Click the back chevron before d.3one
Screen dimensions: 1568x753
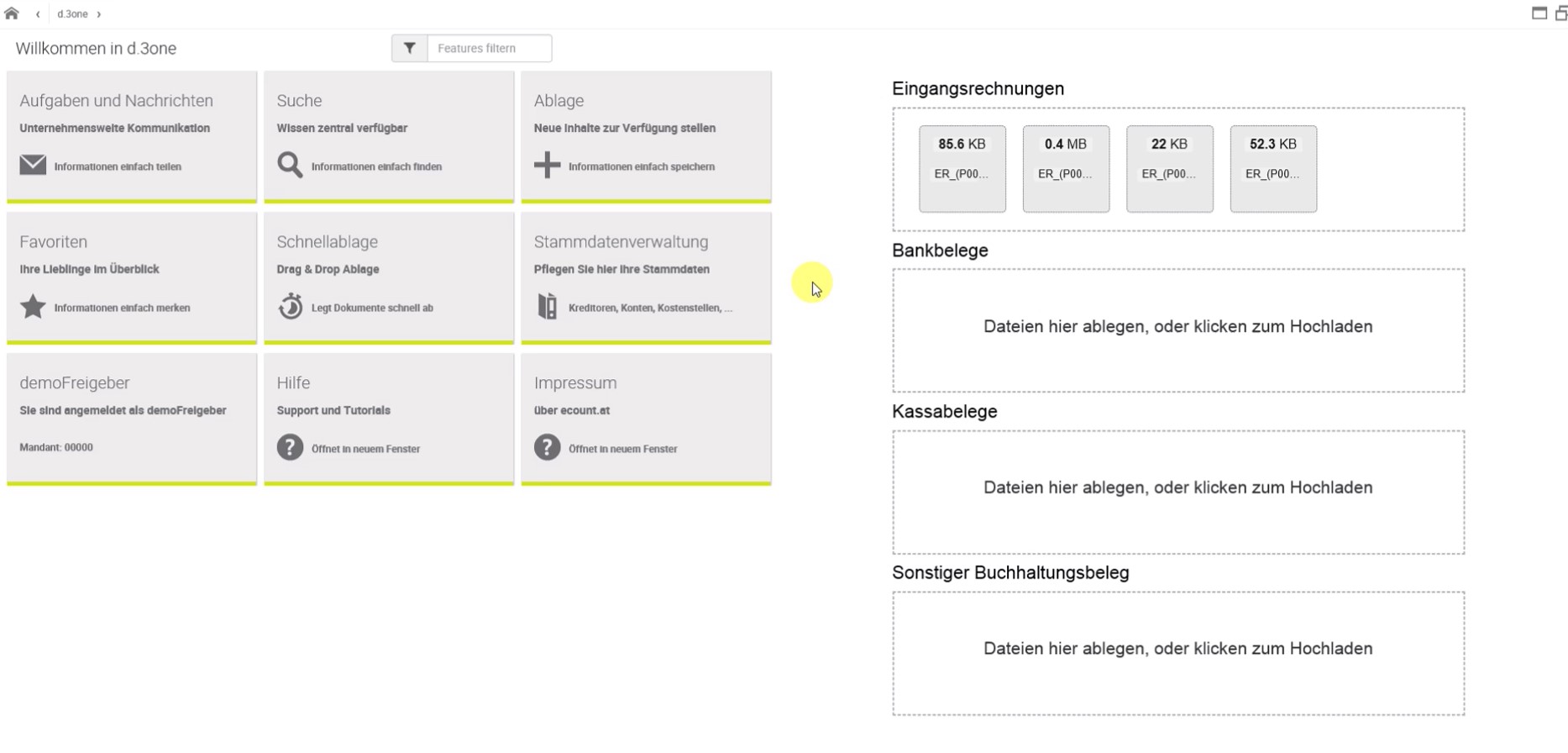click(x=38, y=14)
